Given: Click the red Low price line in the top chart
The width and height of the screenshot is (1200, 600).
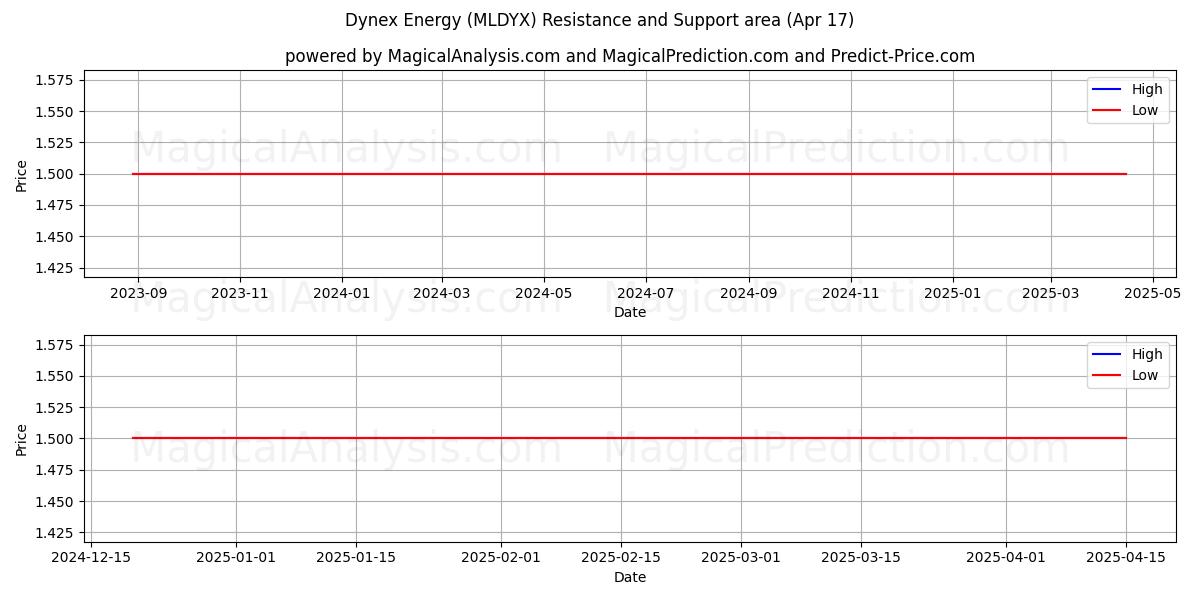Looking at the screenshot, I should [630, 174].
